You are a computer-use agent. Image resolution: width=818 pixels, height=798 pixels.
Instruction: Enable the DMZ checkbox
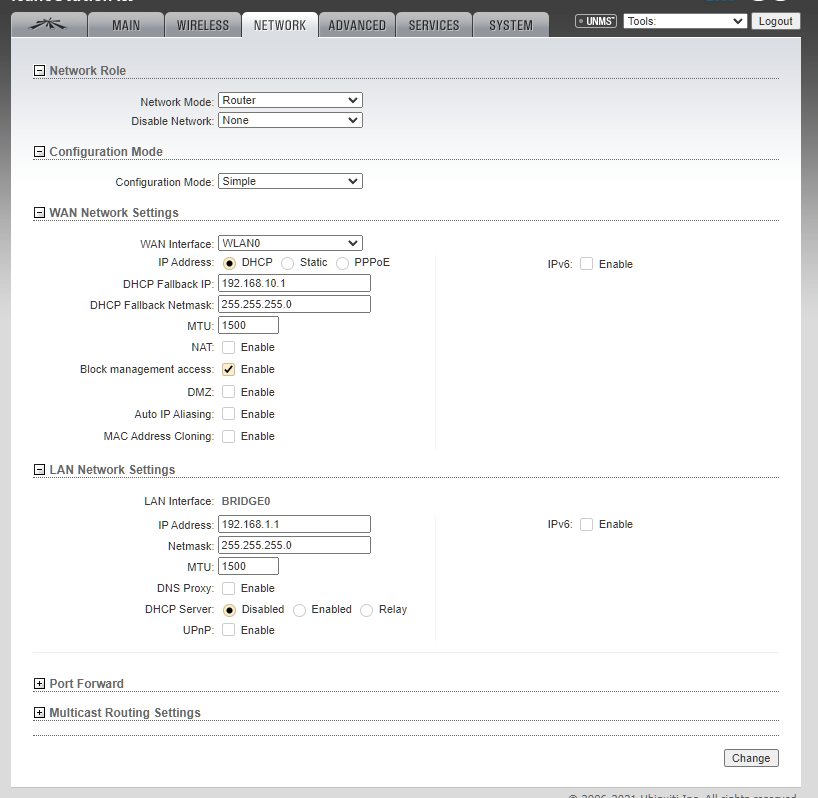[x=228, y=392]
